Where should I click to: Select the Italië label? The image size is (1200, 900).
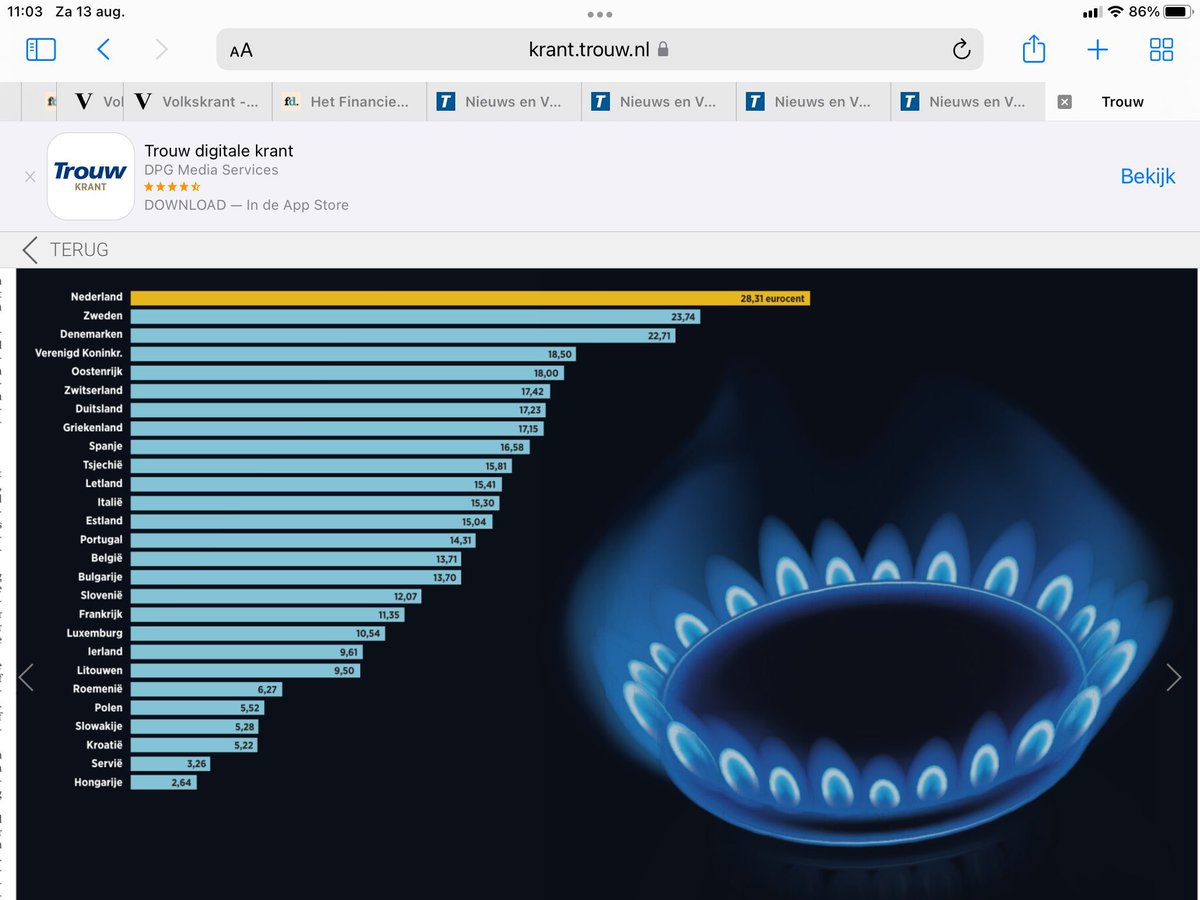pyautogui.click(x=108, y=502)
